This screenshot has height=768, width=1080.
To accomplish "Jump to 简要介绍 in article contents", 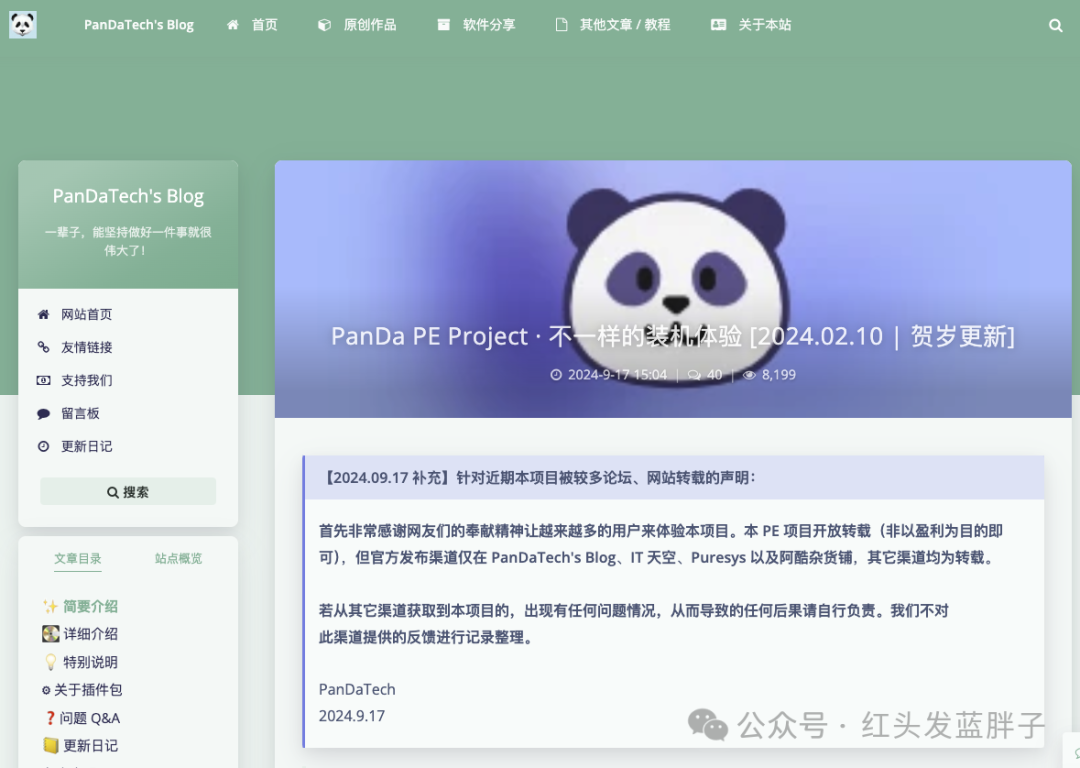I will click(x=90, y=606).
